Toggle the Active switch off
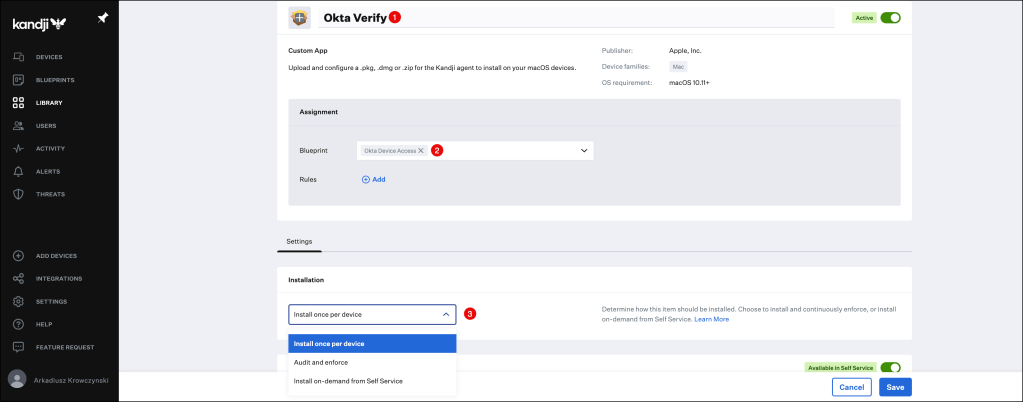Image resolution: width=1023 pixels, height=402 pixels. [890, 18]
